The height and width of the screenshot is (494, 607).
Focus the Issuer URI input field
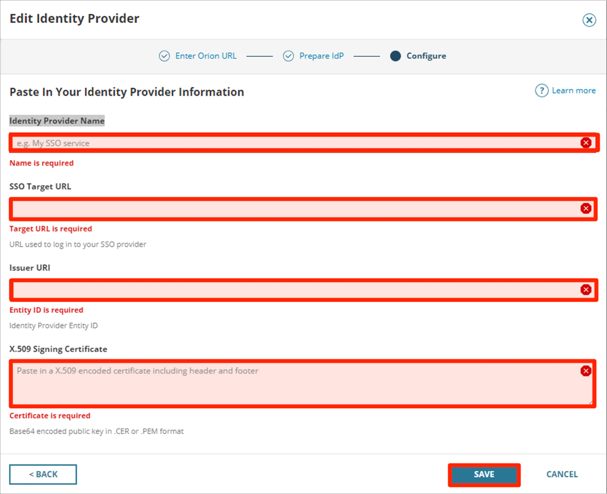[290, 290]
